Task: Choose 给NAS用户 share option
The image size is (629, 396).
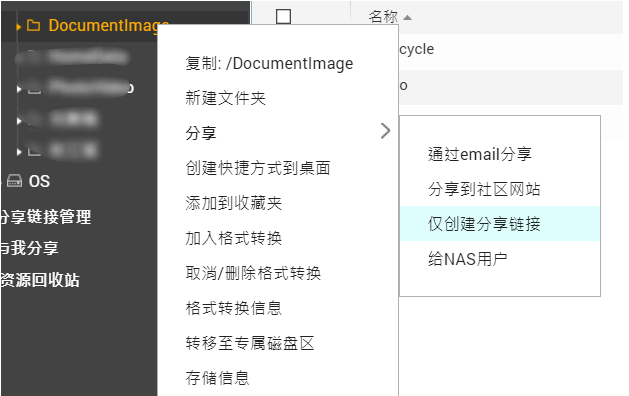Action: pos(467,259)
